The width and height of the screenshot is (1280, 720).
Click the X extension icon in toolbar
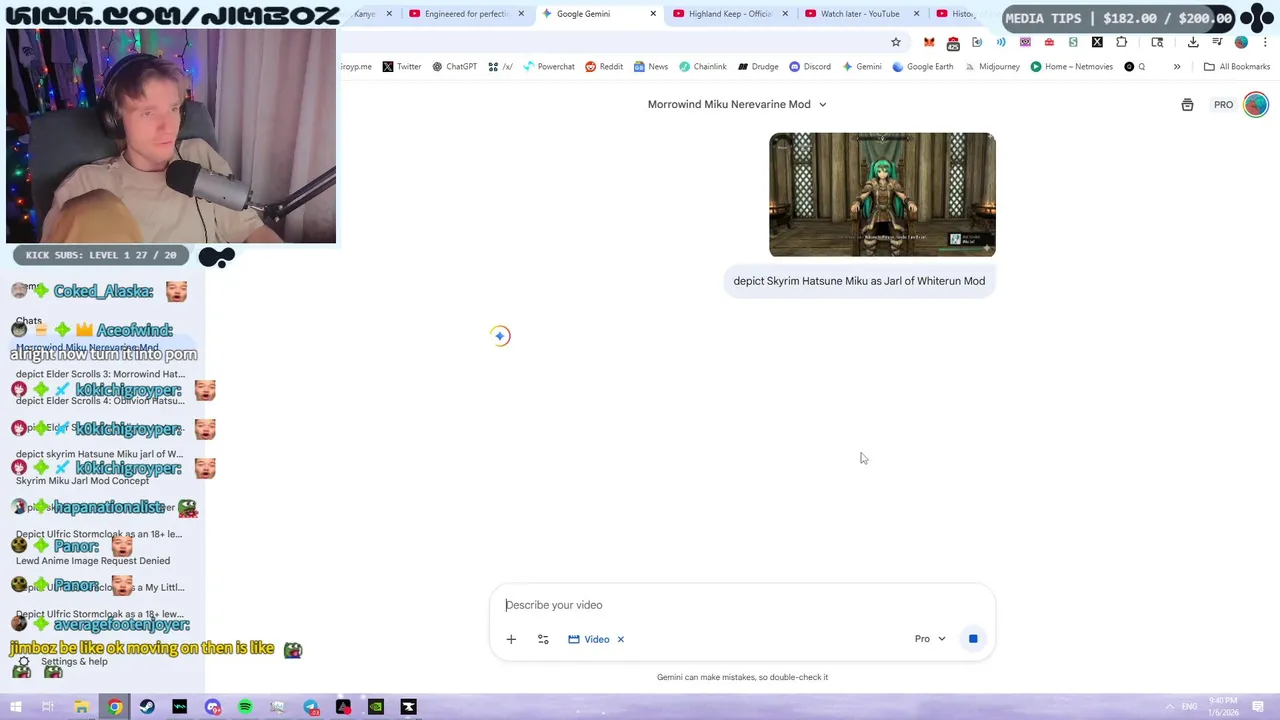point(1097,42)
